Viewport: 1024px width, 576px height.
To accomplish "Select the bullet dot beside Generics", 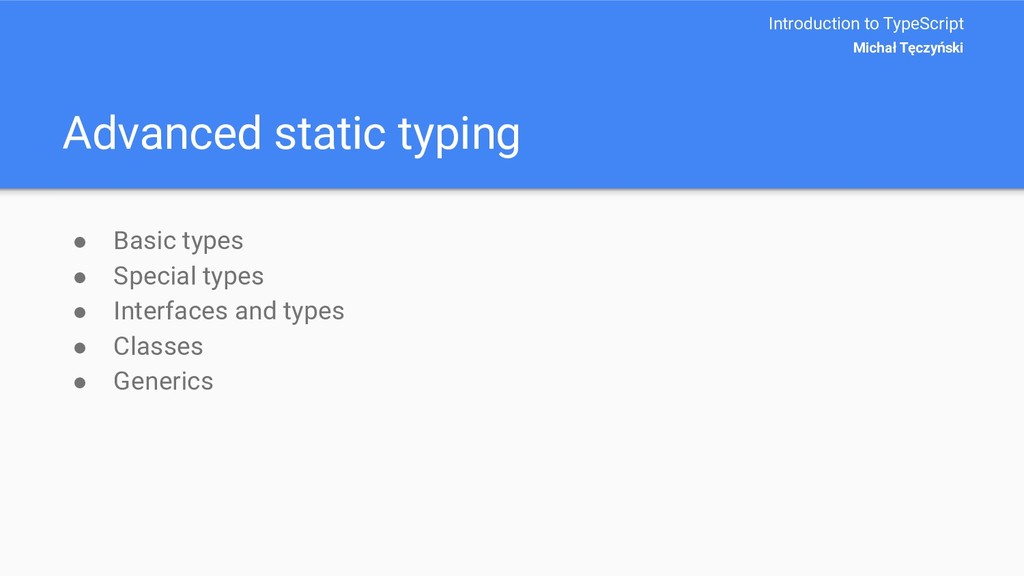I will coord(80,383).
